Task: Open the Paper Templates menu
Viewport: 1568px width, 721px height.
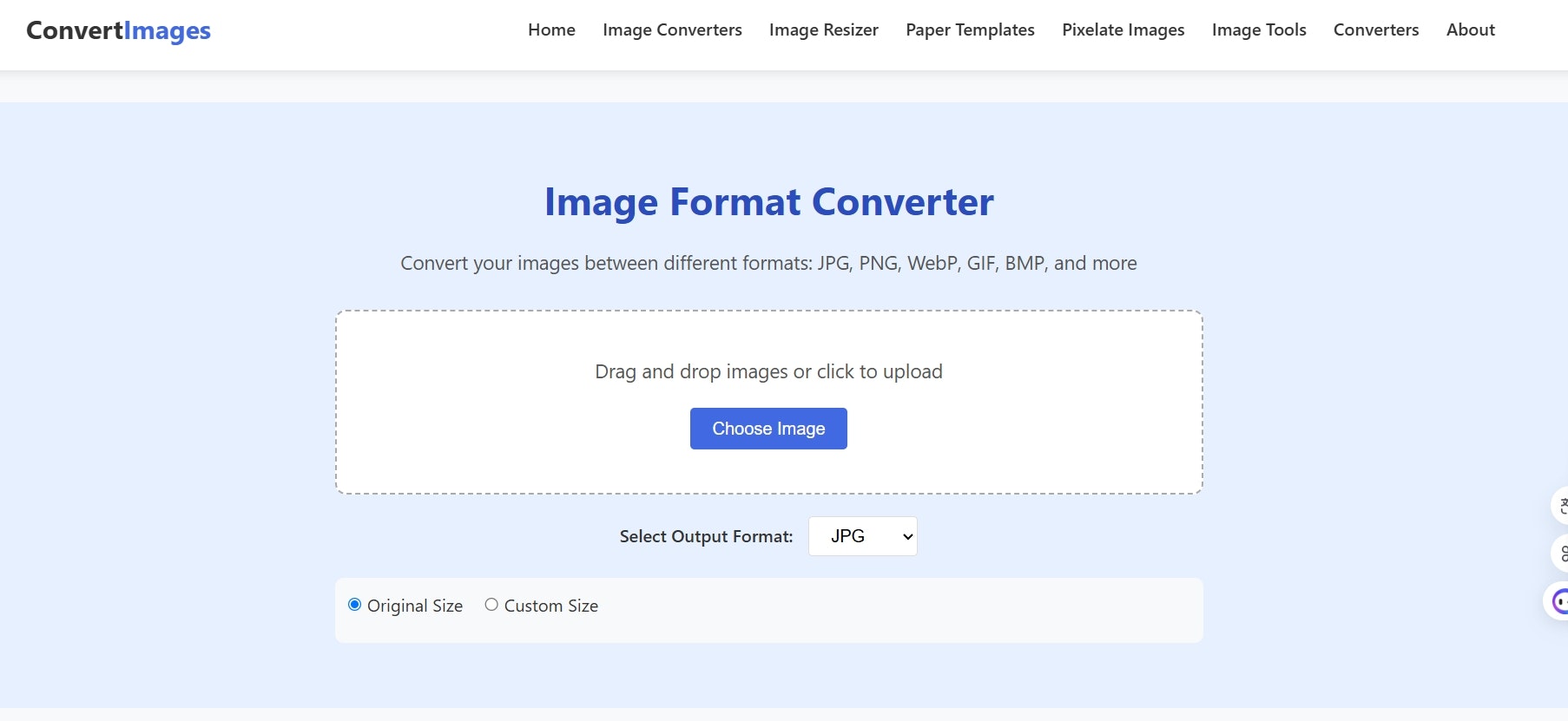Action: (970, 30)
